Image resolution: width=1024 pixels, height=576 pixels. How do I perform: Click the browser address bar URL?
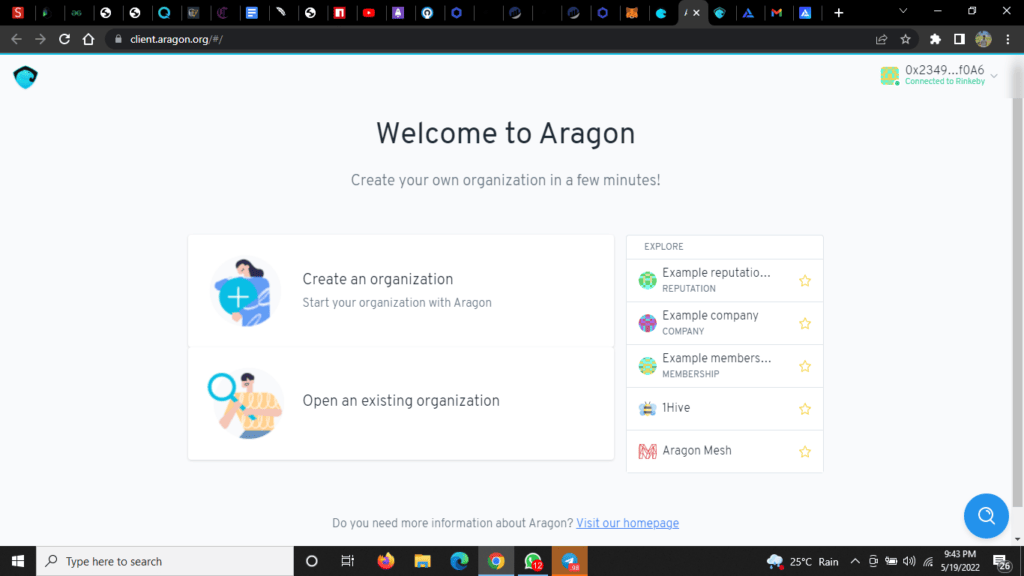[x=176, y=39]
